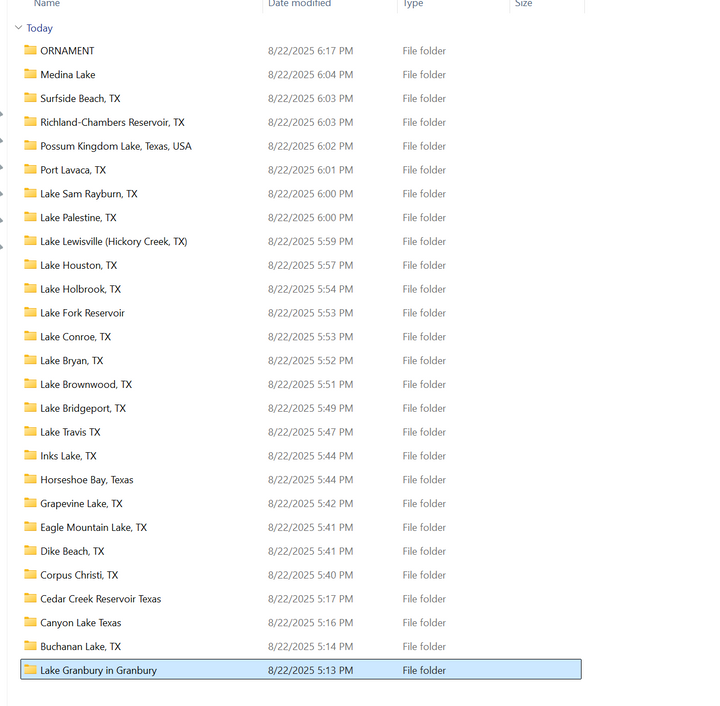Click the Lake Bryan, TX folder icon
This screenshot has height=706, width=720.
(30, 360)
